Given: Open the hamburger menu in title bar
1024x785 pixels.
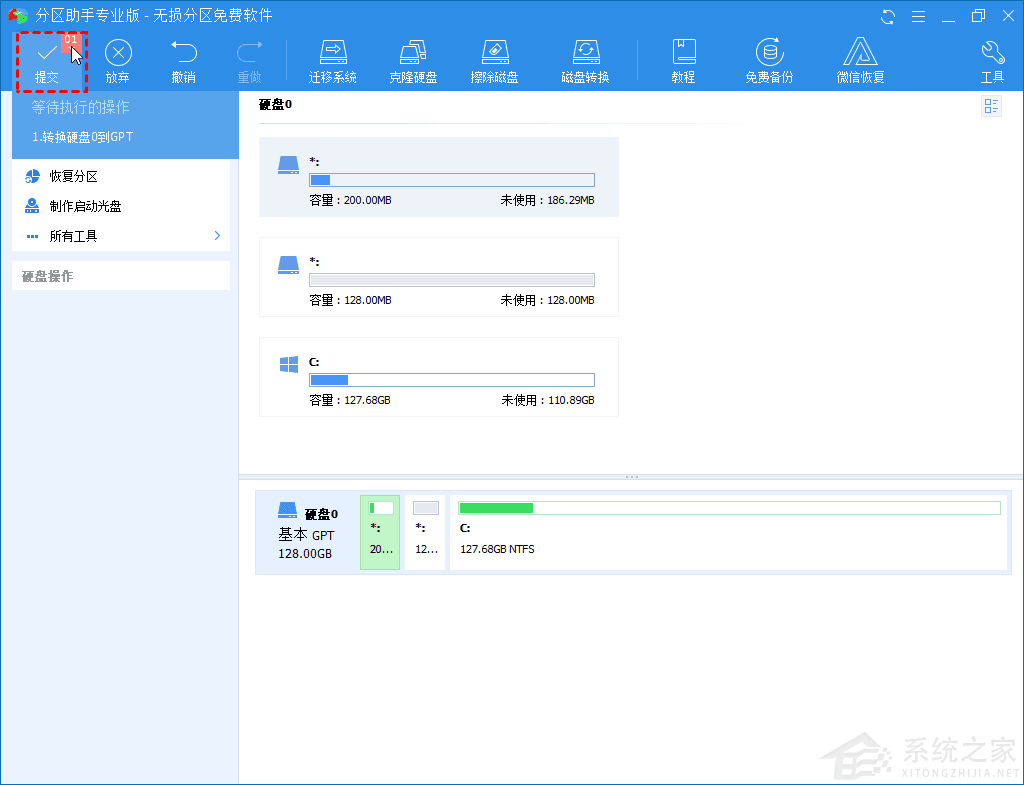Looking at the screenshot, I should click(918, 16).
